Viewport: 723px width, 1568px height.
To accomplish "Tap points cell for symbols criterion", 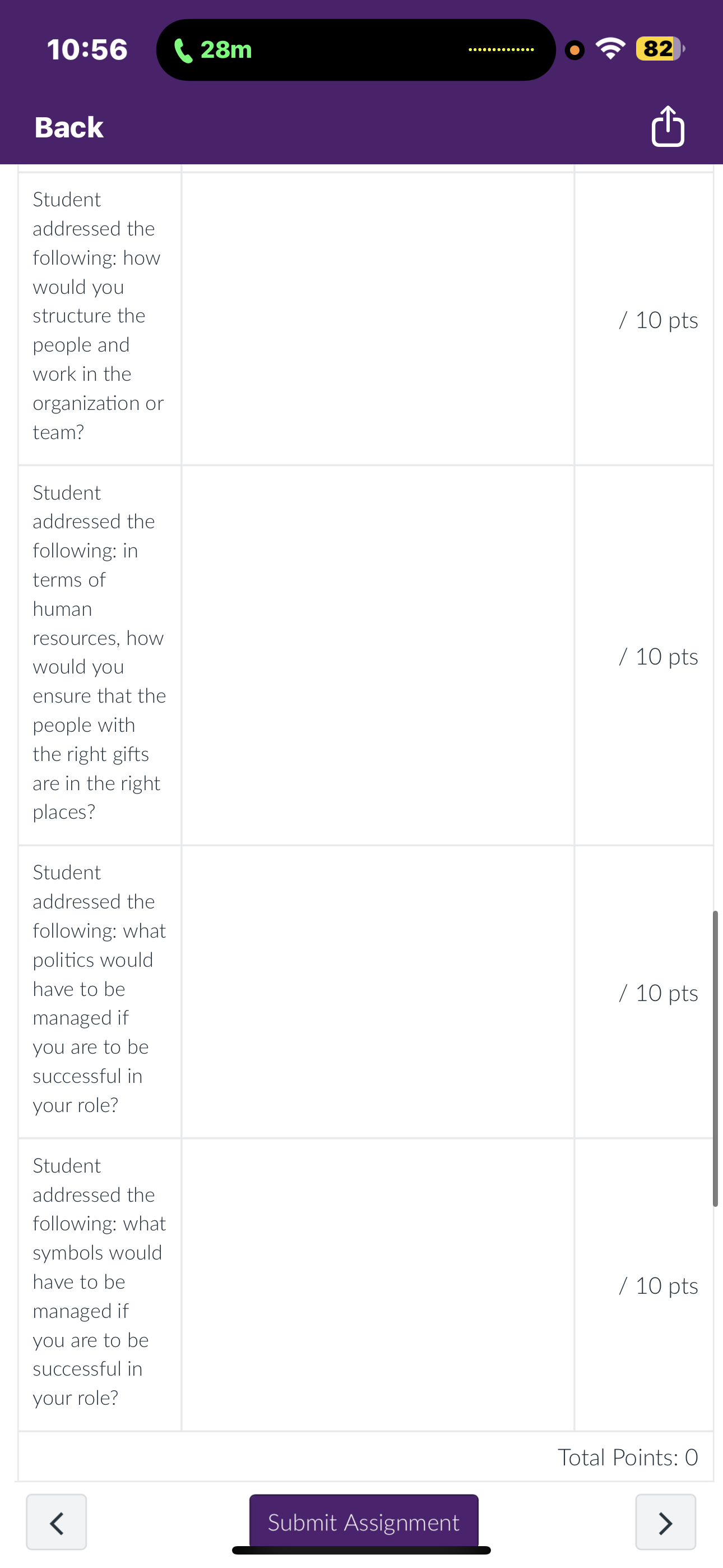I will (644, 1284).
